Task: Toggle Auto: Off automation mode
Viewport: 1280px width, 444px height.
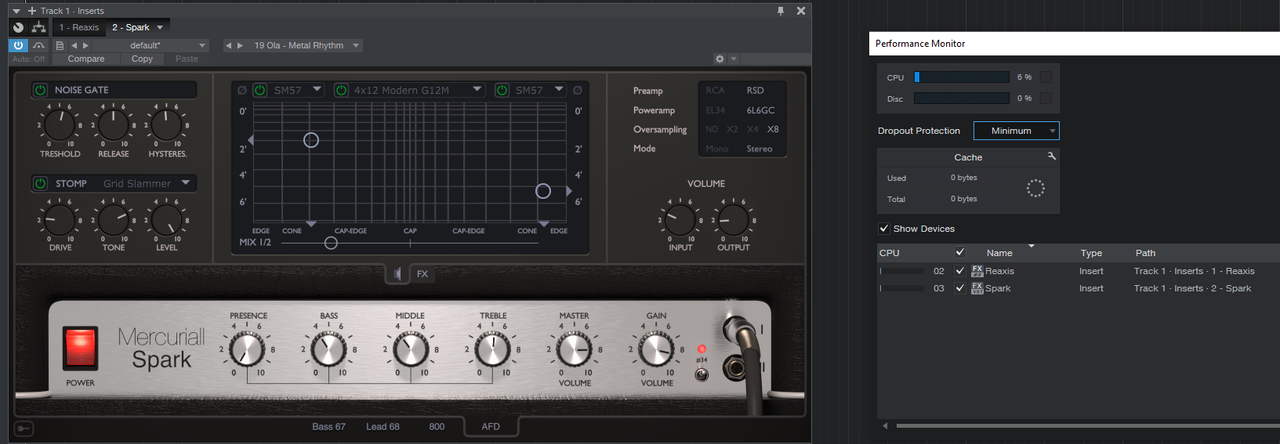Action: (x=28, y=59)
